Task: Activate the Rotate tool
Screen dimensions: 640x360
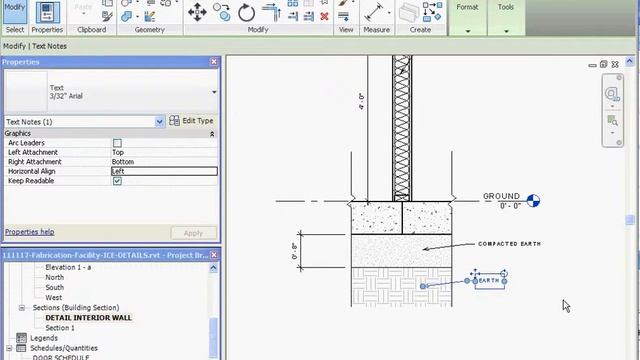Action: click(246, 13)
